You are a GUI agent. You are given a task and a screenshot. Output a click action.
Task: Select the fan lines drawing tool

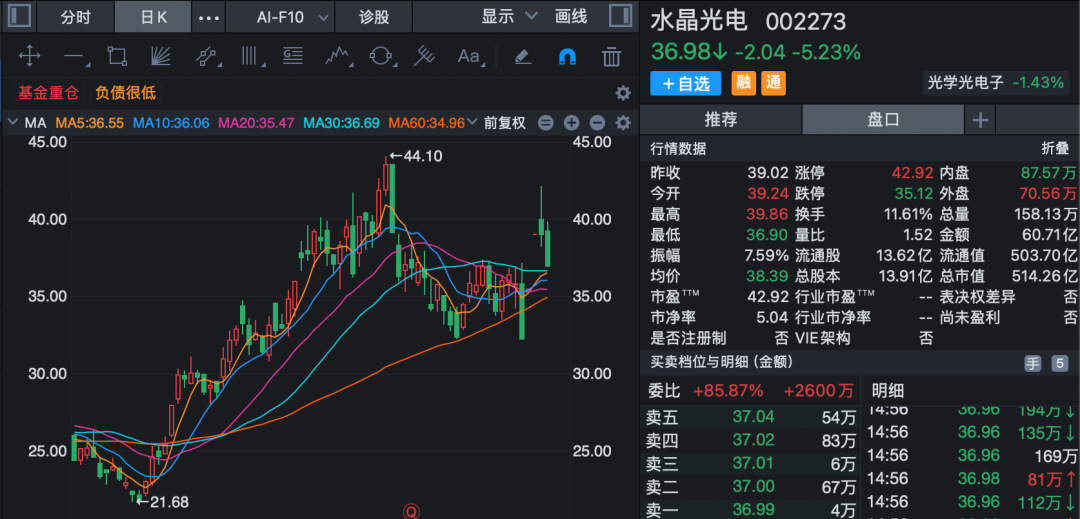(160, 56)
